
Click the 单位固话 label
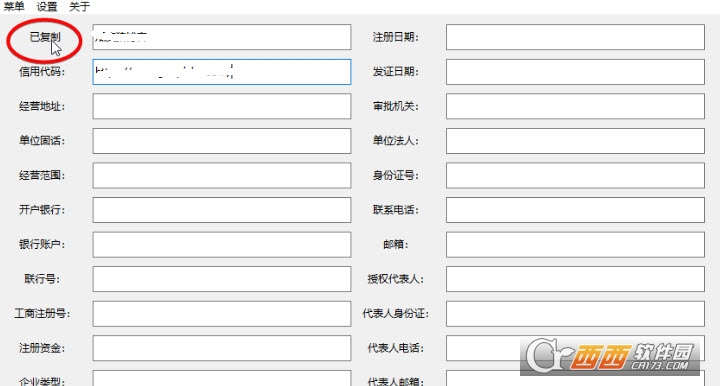coord(42,140)
